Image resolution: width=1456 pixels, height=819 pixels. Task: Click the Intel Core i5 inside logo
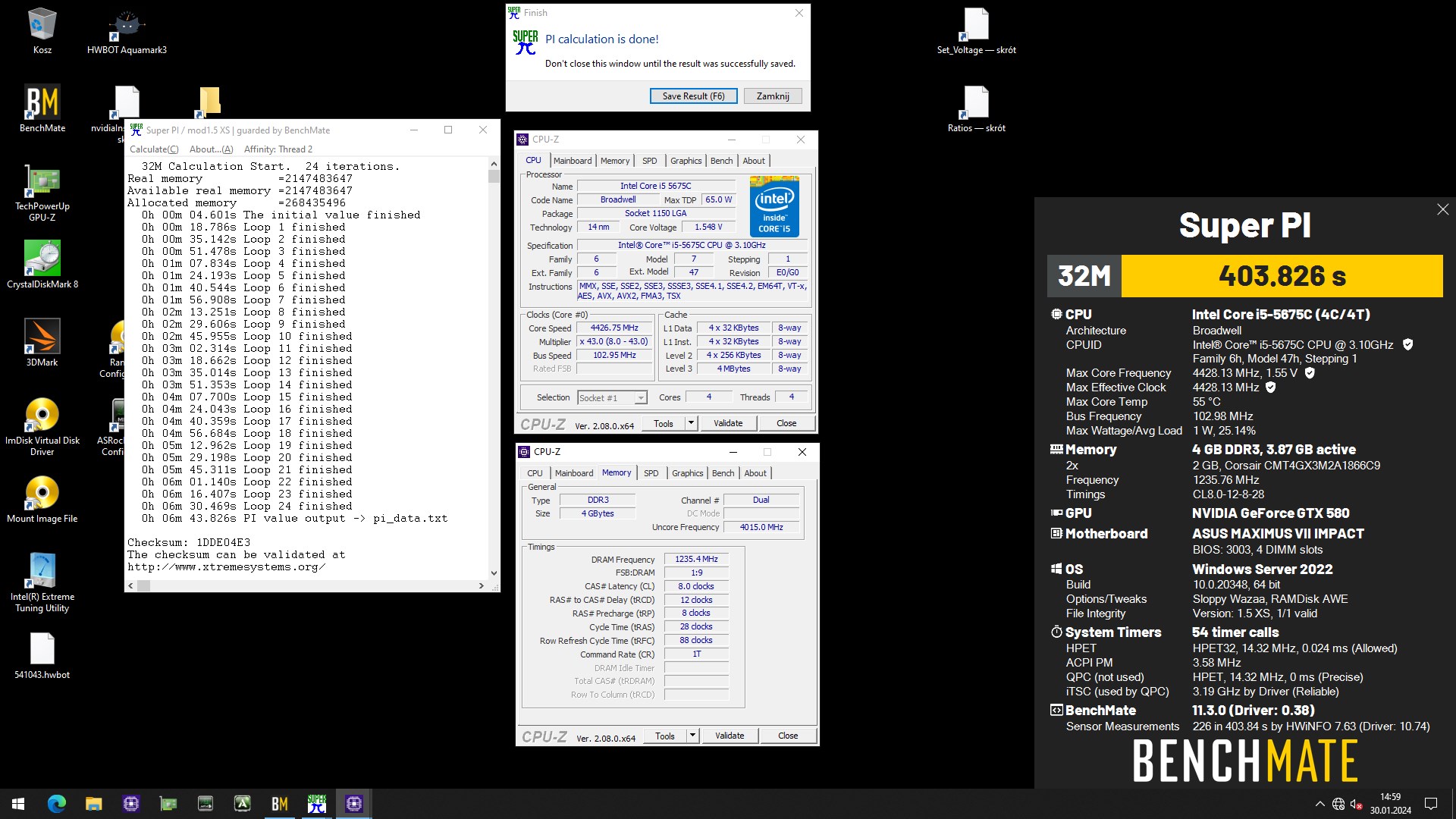pyautogui.click(x=773, y=206)
